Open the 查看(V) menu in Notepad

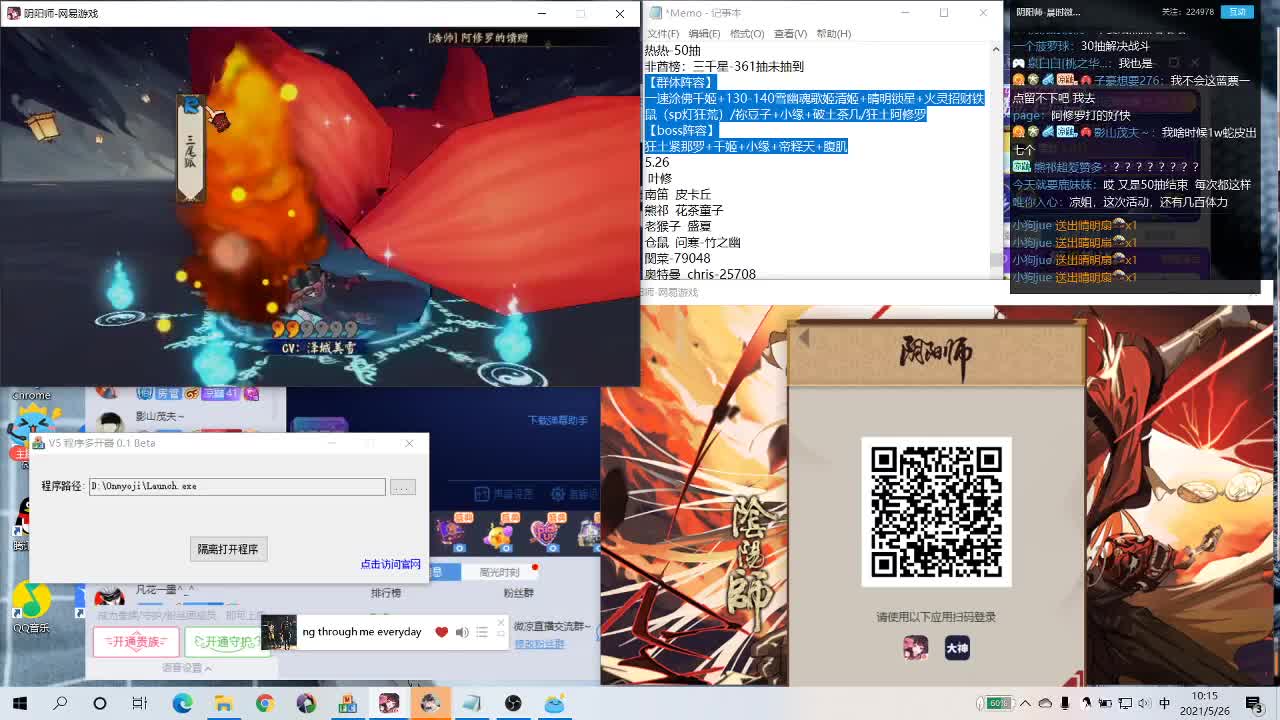790,33
